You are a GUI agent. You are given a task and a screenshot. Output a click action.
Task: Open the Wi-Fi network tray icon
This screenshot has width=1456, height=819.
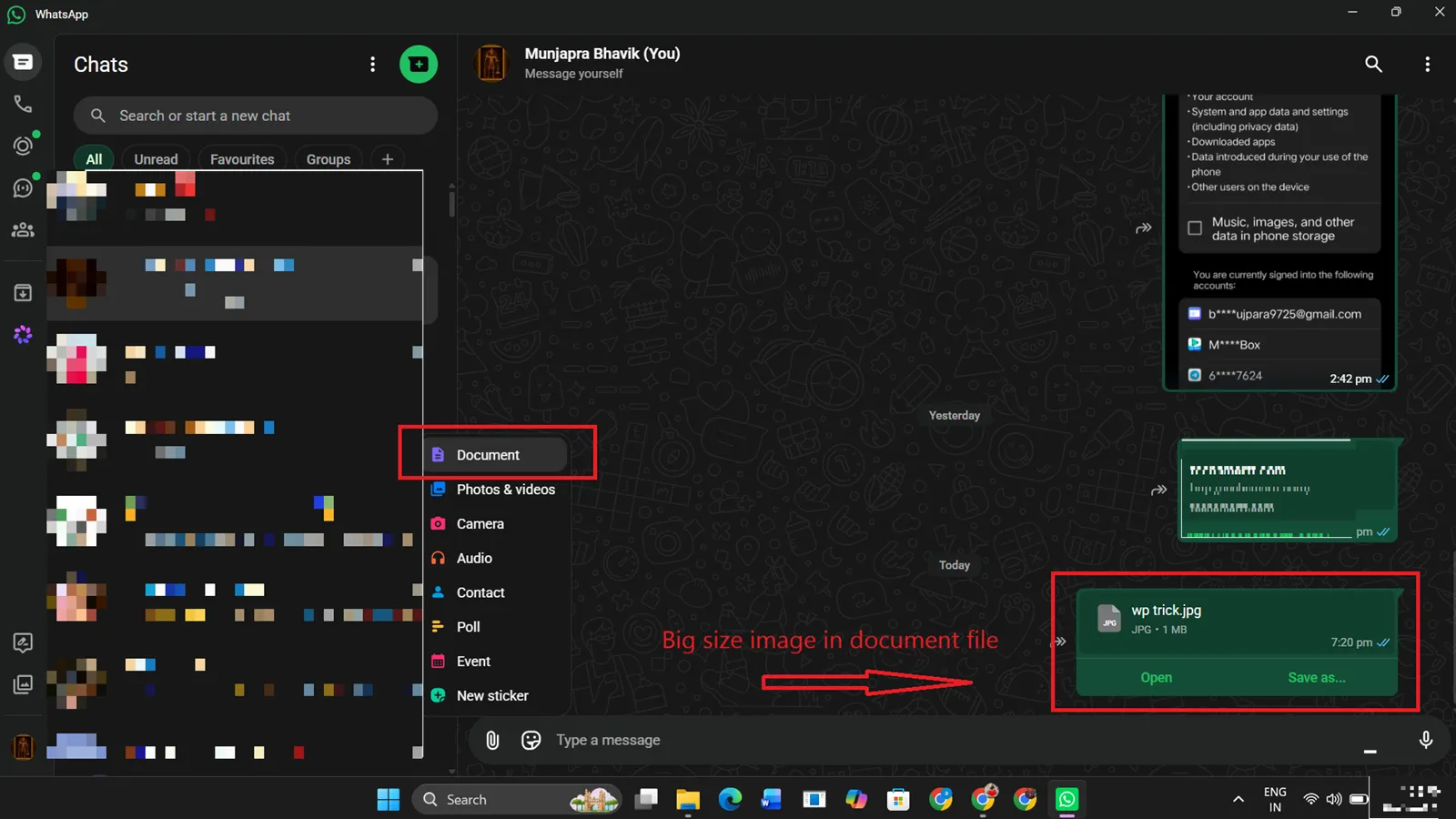pos(1310,799)
